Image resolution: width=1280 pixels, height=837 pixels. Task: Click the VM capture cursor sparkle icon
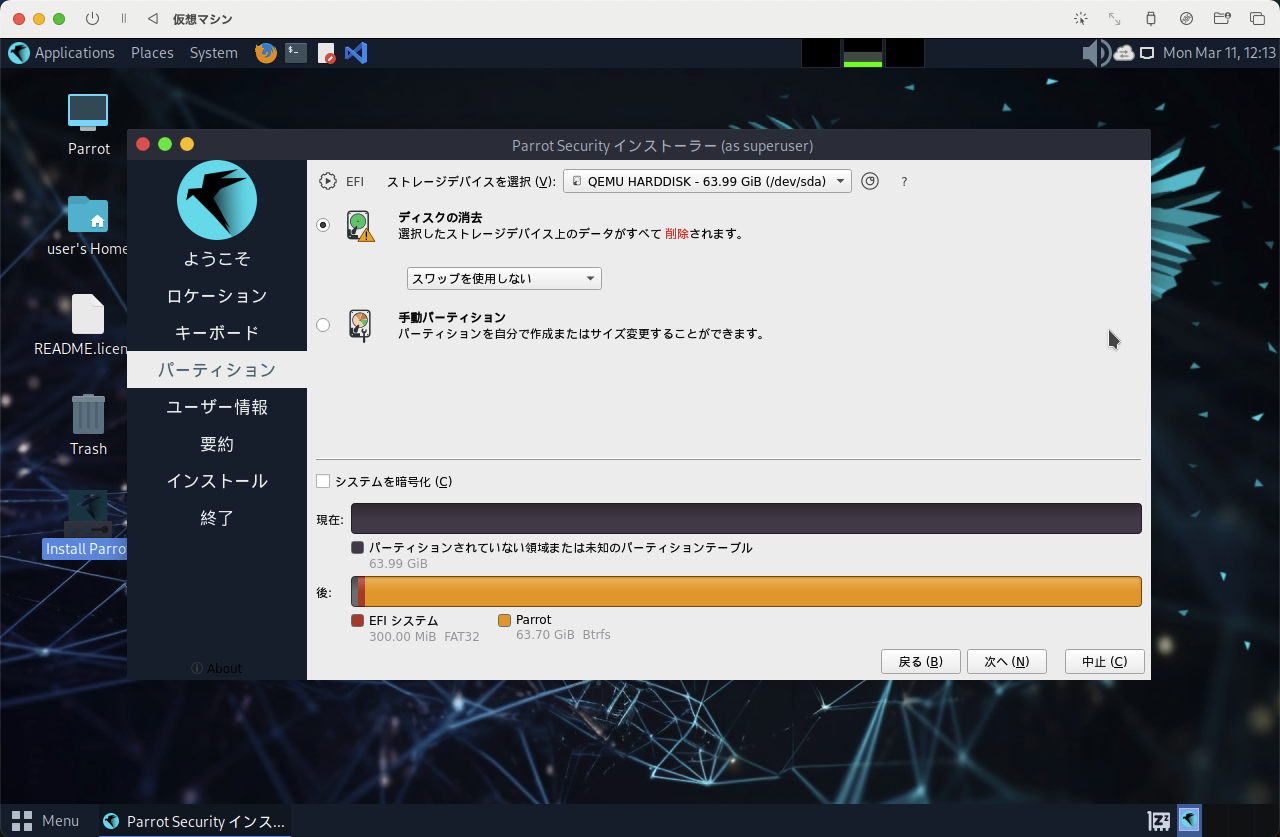(x=1080, y=19)
